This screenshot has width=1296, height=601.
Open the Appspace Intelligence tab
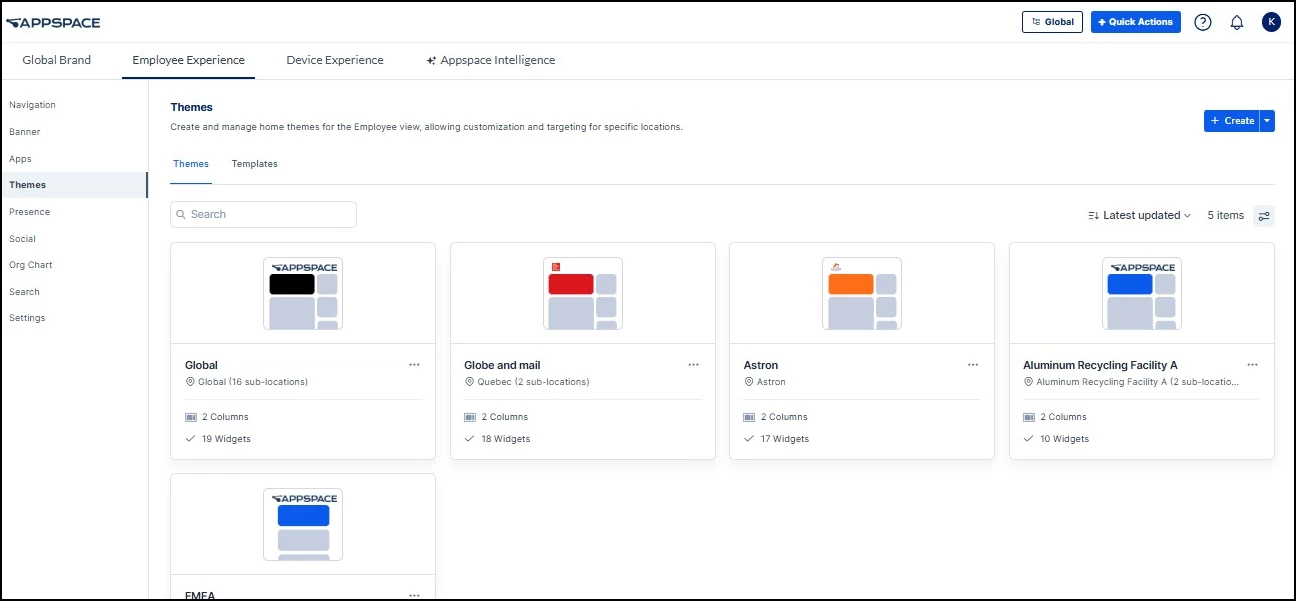pyautogui.click(x=490, y=60)
